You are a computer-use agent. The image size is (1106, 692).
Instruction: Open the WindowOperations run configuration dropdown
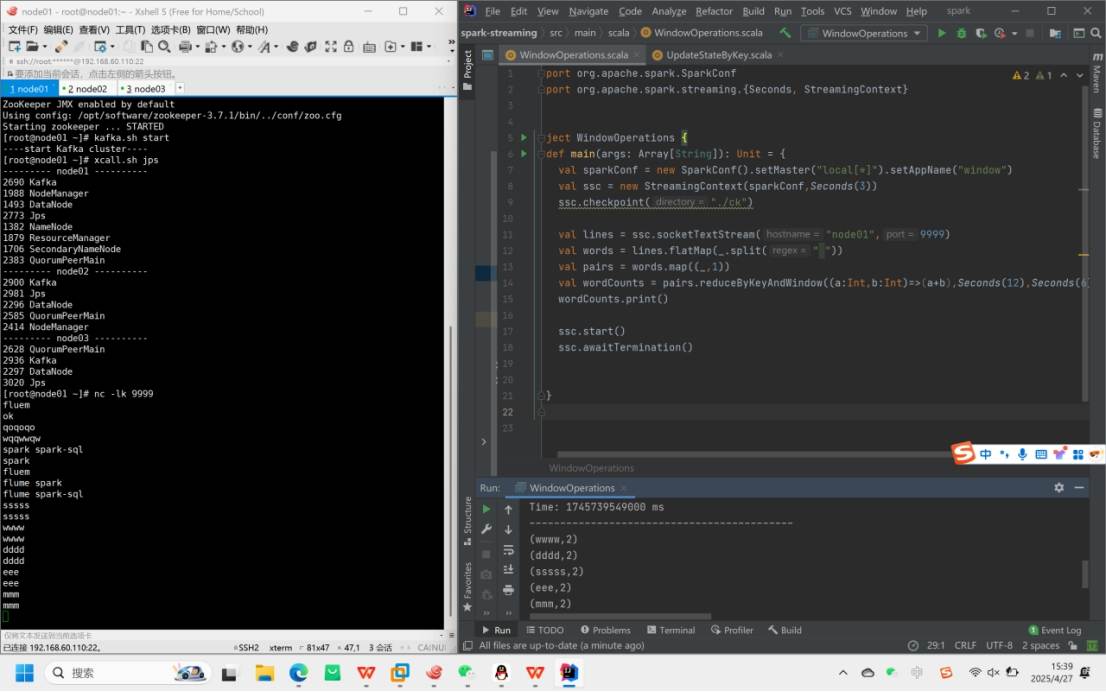865,33
